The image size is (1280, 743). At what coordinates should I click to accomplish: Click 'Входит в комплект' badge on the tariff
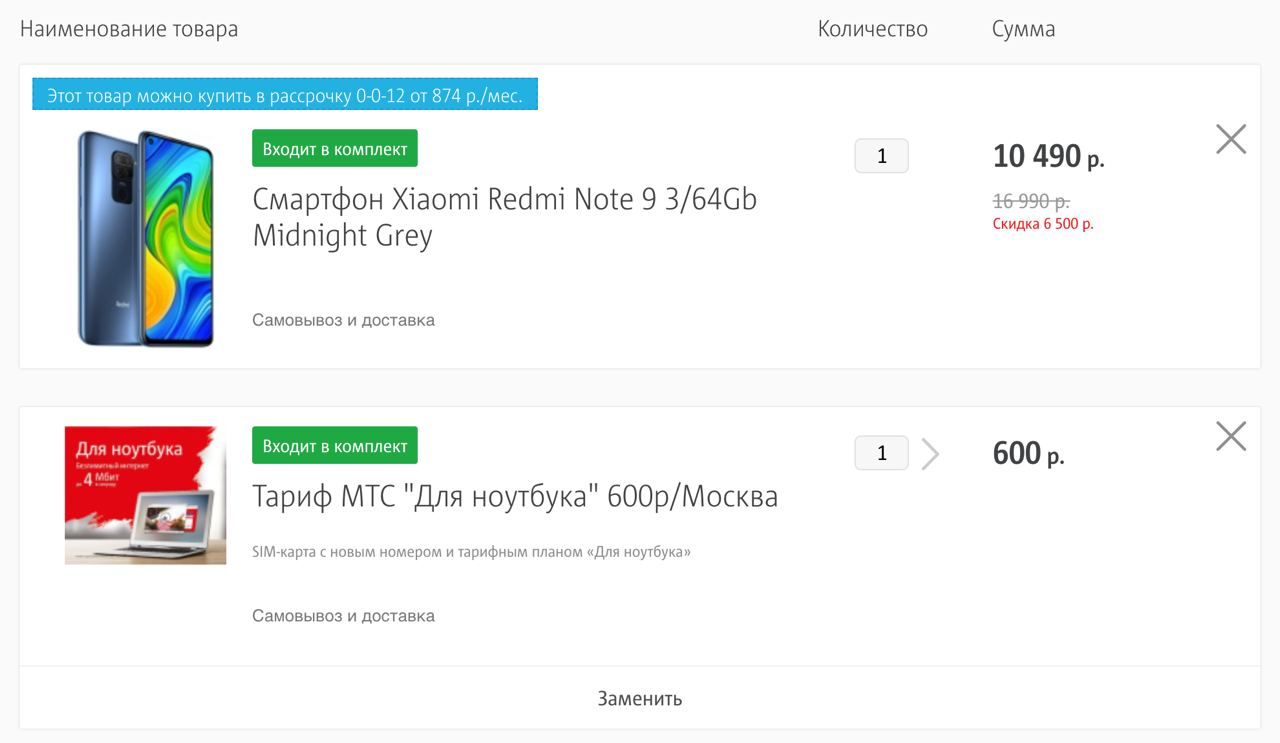click(335, 445)
